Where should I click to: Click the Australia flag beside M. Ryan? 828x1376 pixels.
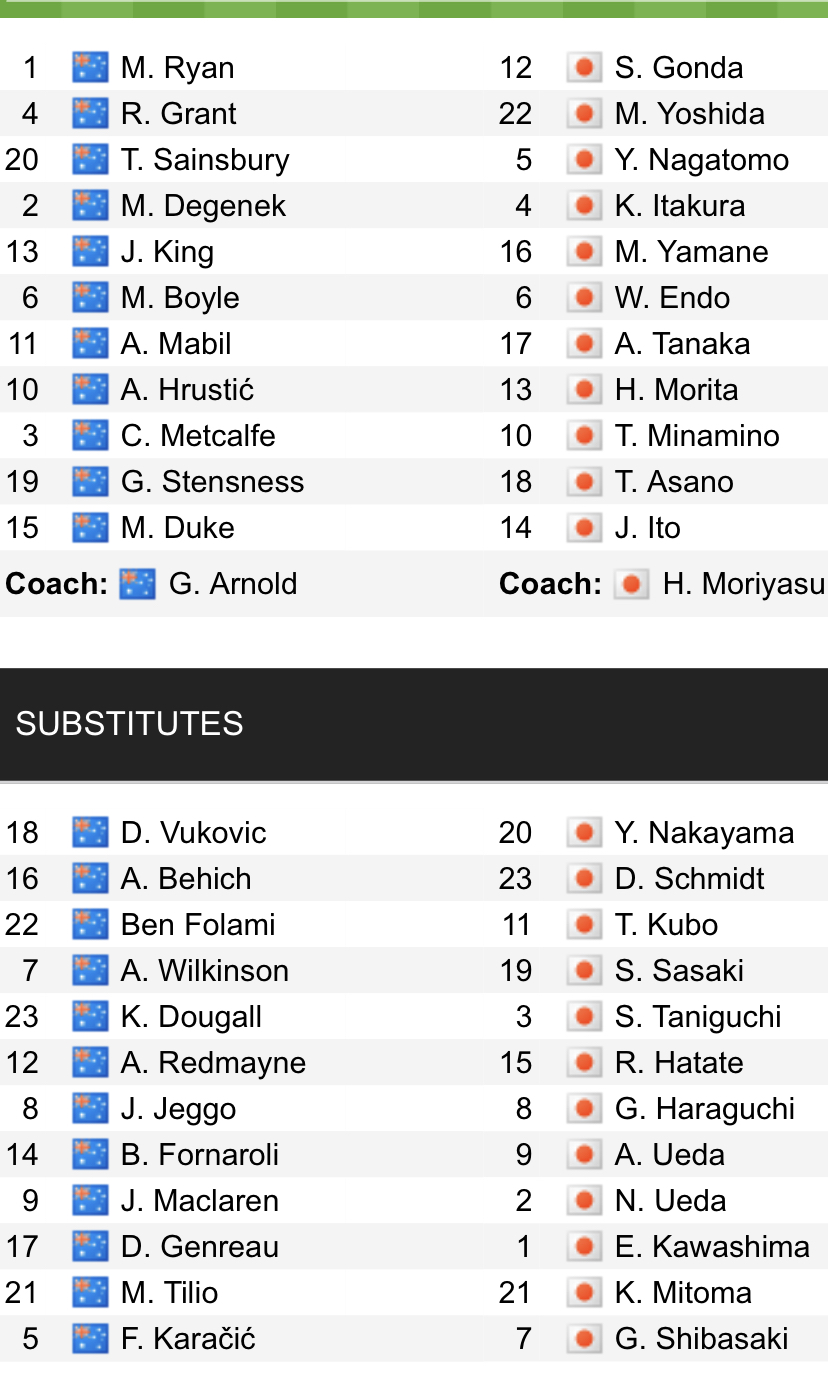[x=90, y=68]
